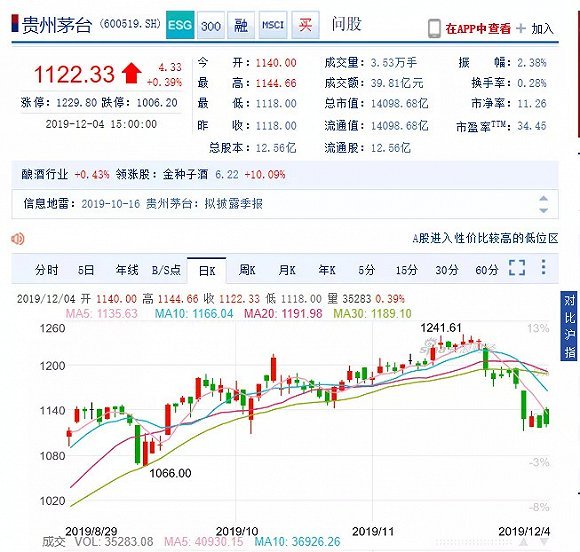Select the 月K monthly chart tab
Viewport: 580px width, 552px height.
[x=287, y=270]
